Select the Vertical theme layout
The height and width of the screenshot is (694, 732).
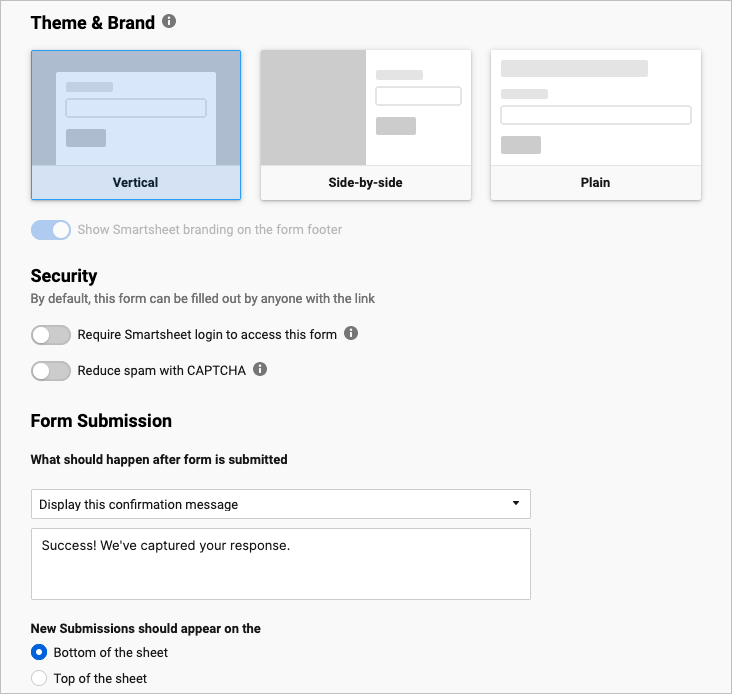(136, 108)
